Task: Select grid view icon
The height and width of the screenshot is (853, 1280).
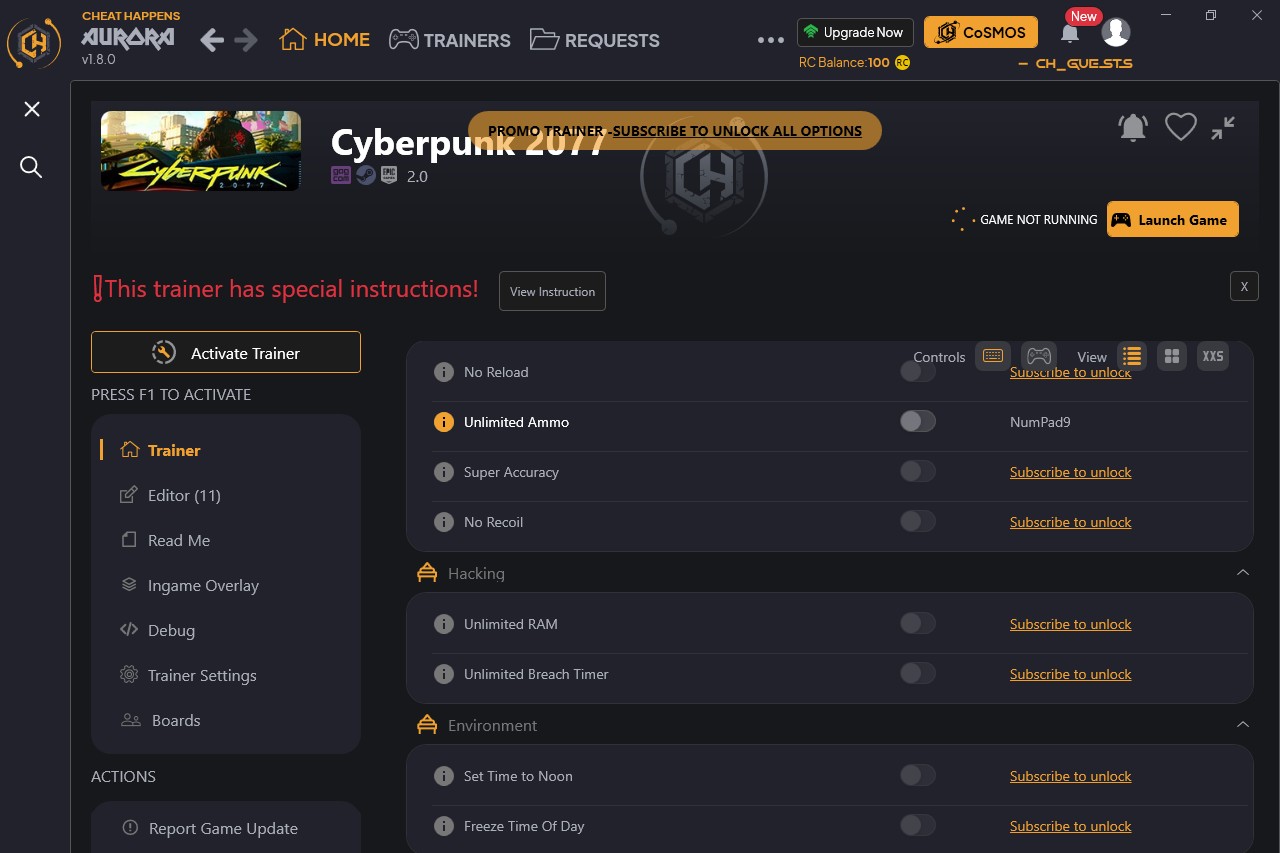Action: pos(1172,356)
